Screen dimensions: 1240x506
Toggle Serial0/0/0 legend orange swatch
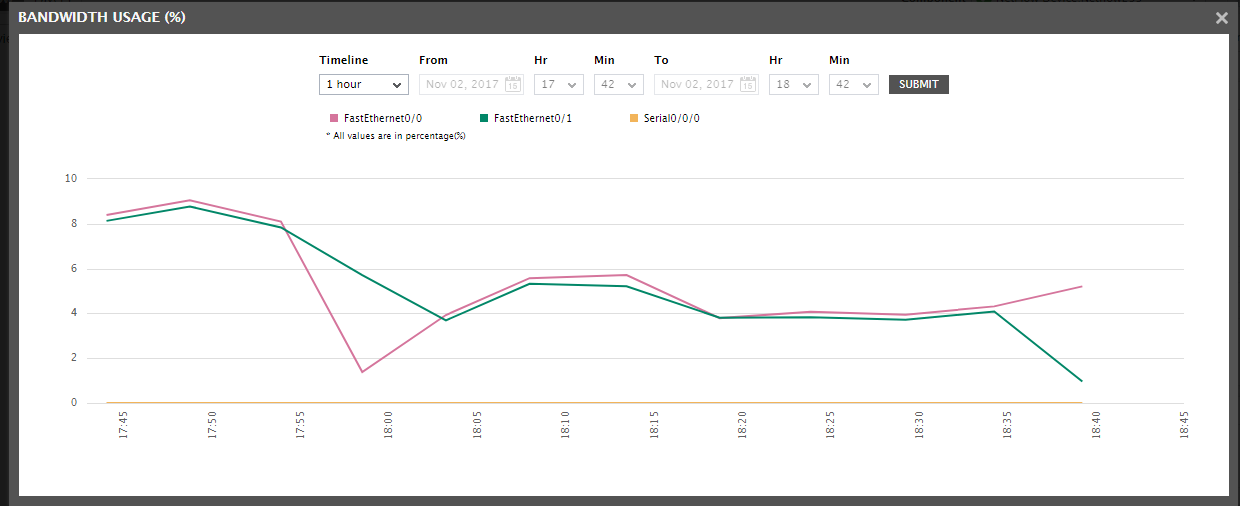click(634, 118)
